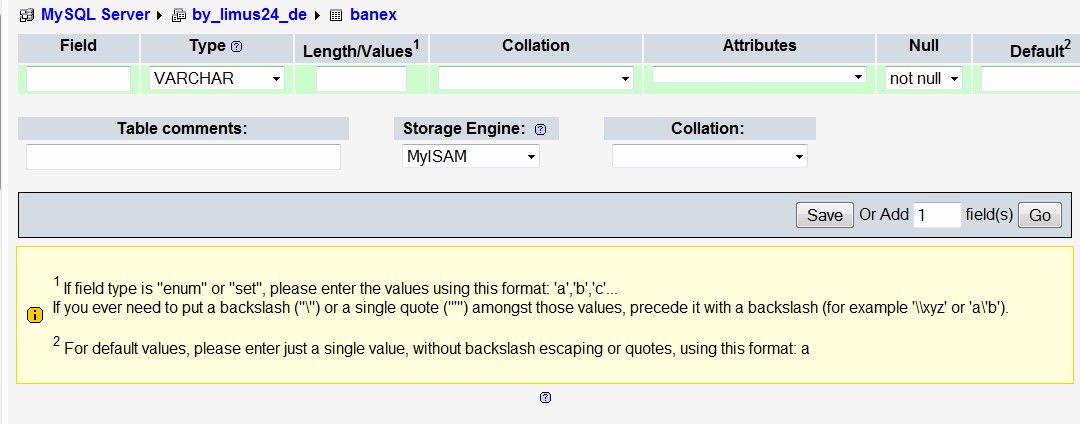The image size is (1080, 424).
Task: Click the database icon beside by_limus24_de
Action: click(x=179, y=15)
